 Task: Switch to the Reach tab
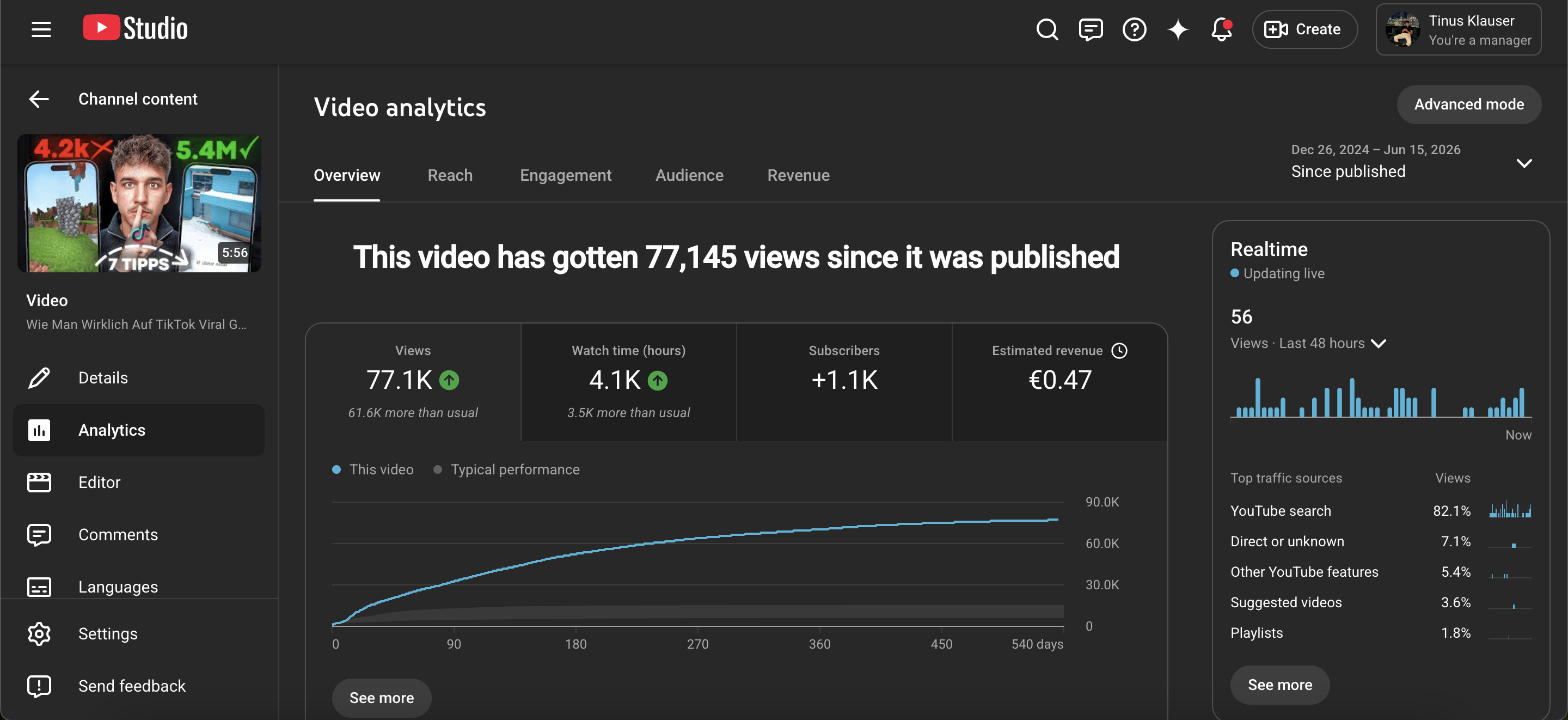450,175
